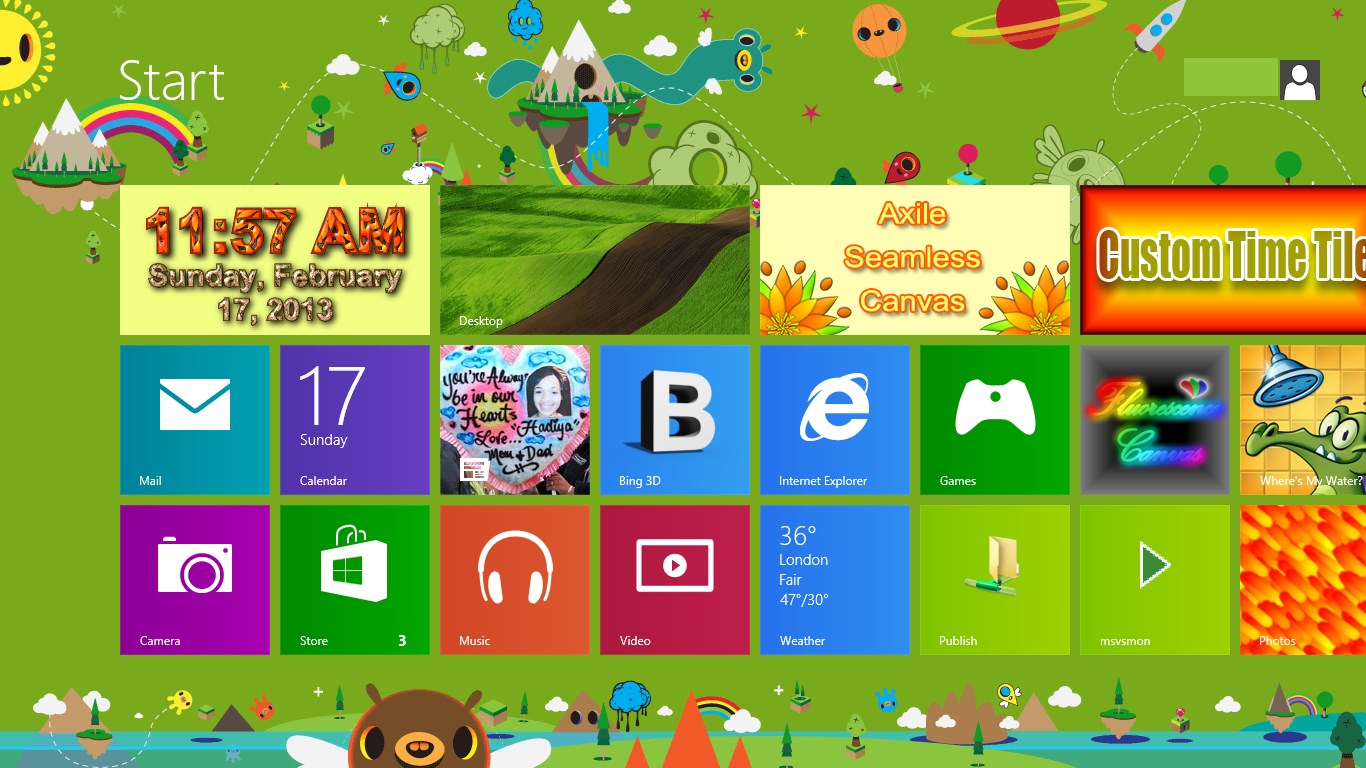Open the Publish folder tile
The width and height of the screenshot is (1366, 768).
[994, 580]
